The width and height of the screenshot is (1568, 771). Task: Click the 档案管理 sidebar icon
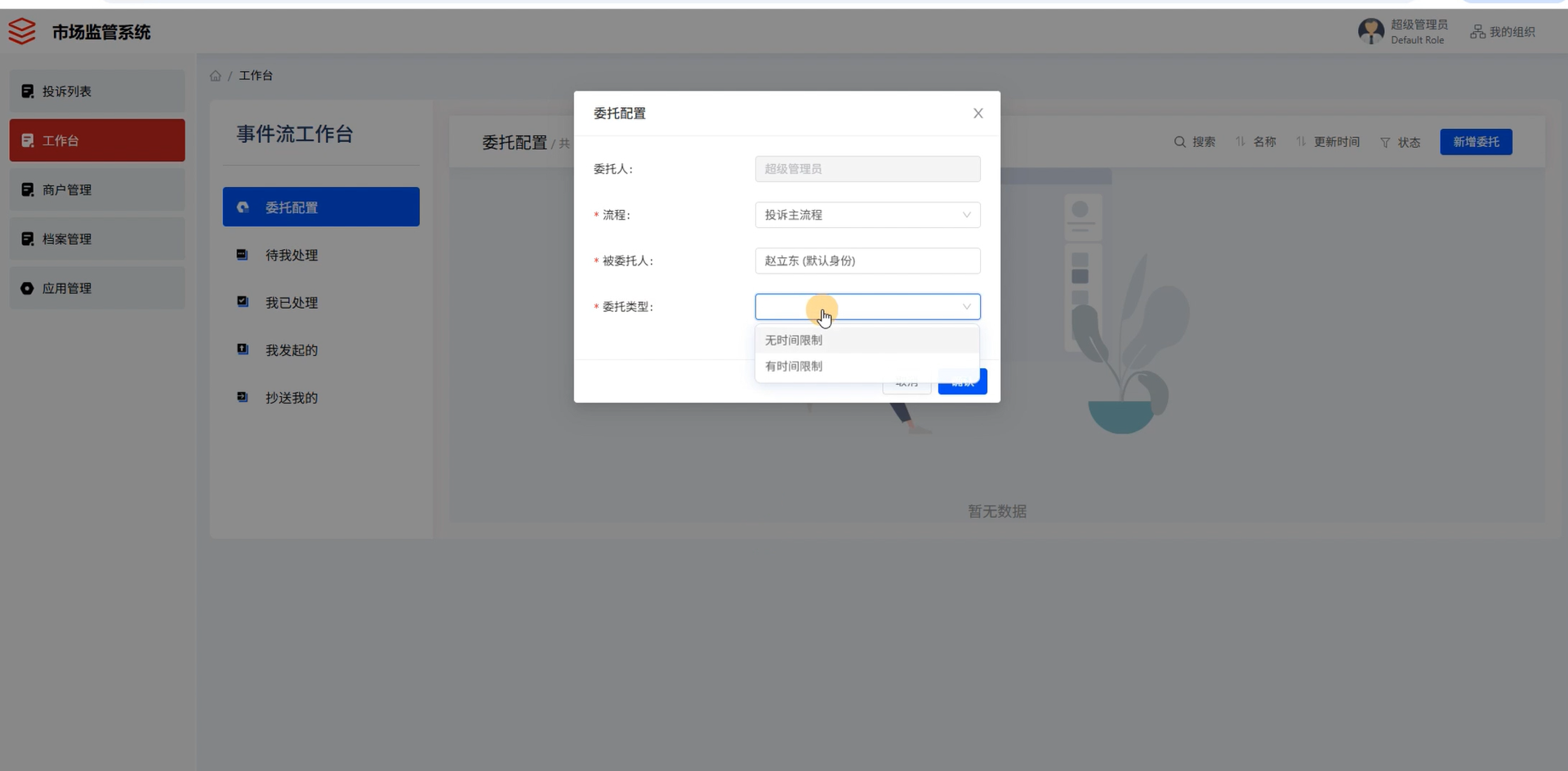[x=28, y=238]
